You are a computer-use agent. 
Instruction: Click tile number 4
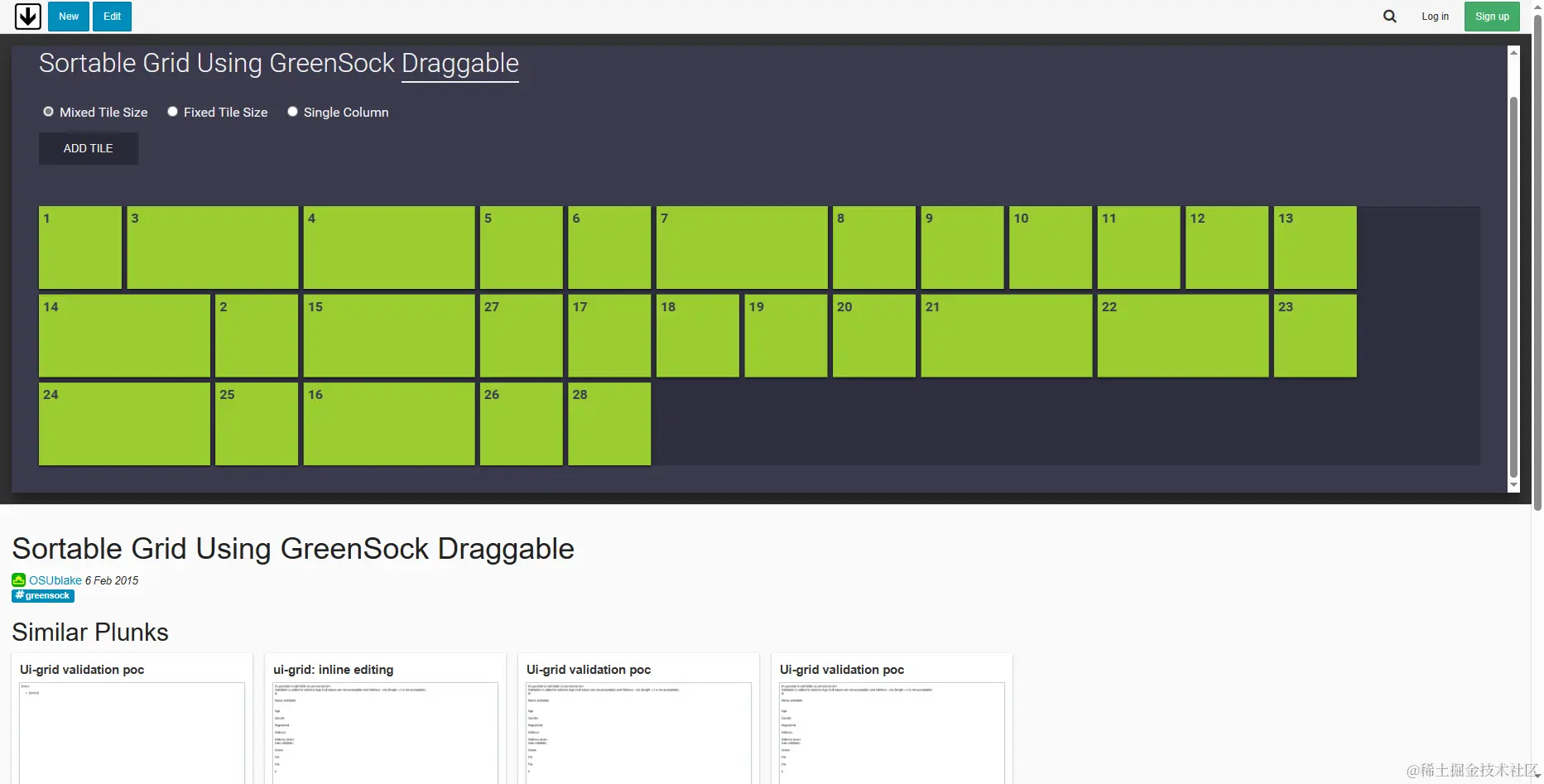pos(389,248)
